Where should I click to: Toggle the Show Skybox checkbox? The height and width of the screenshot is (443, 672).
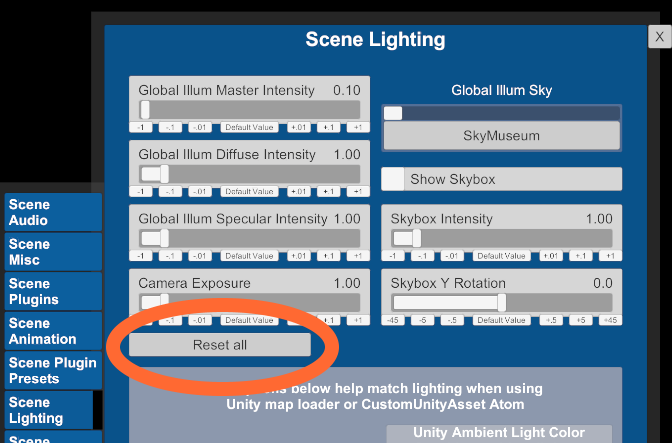[393, 179]
